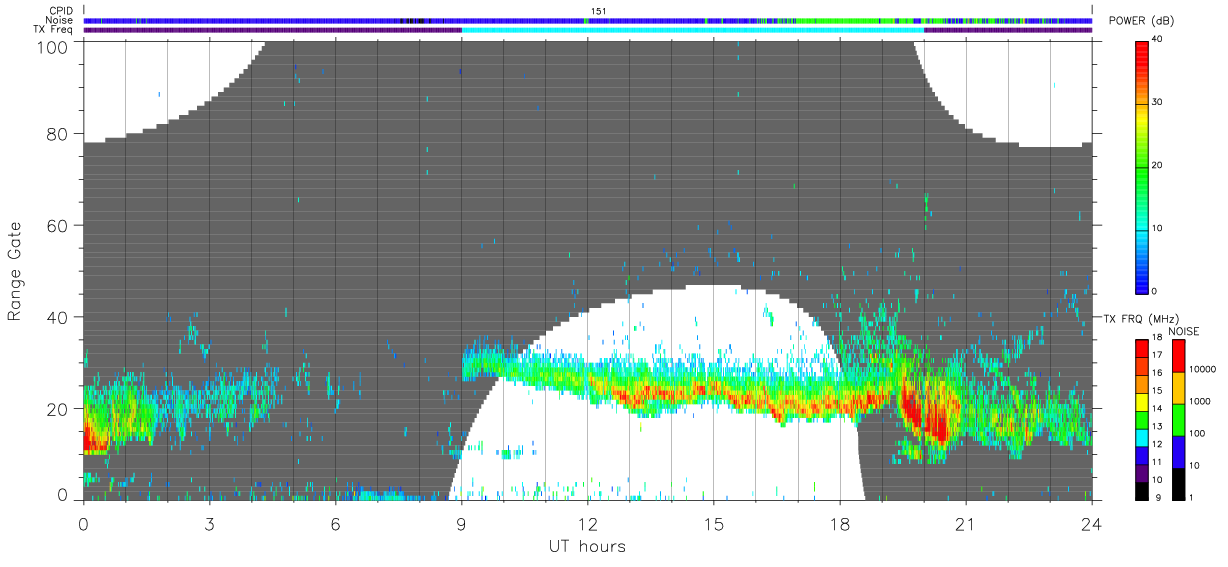Click the Range Gate axis tick '80'

point(59,134)
